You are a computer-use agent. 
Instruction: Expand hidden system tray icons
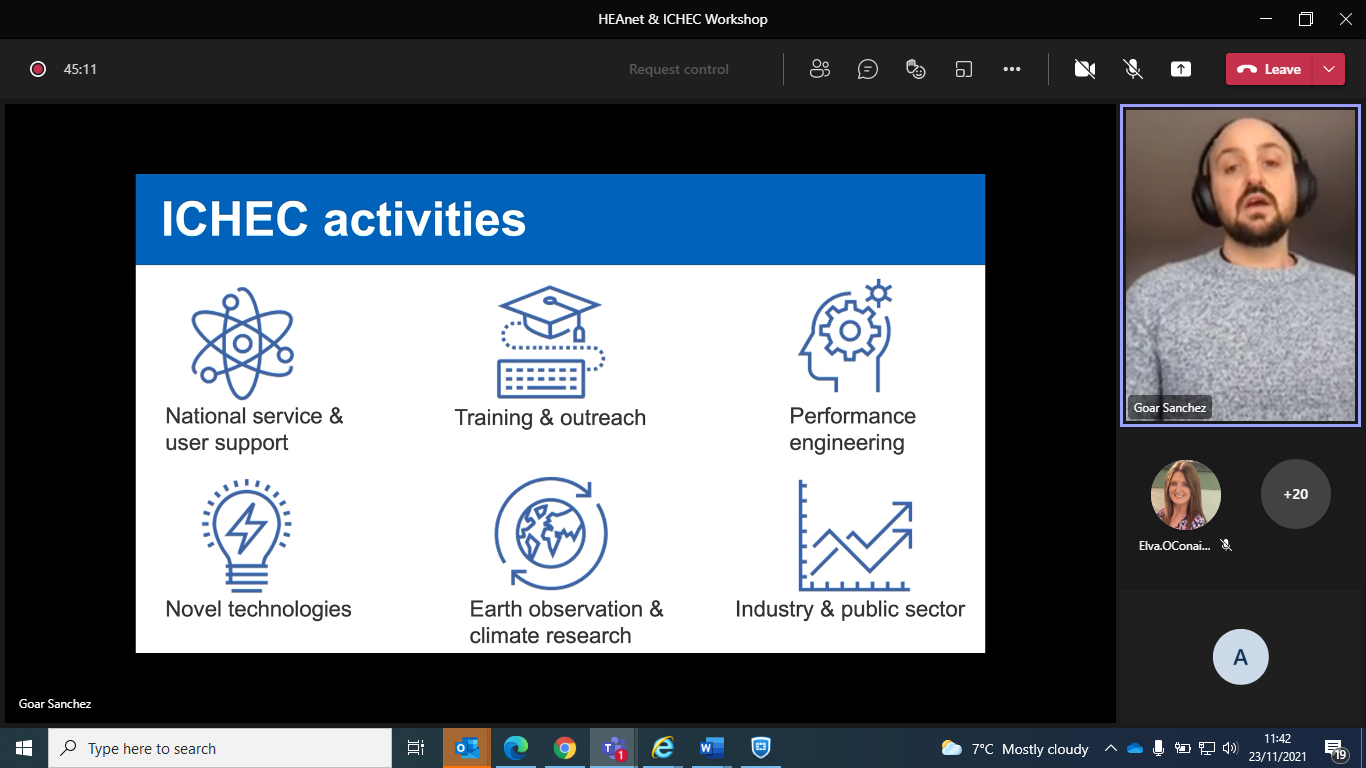point(1111,748)
